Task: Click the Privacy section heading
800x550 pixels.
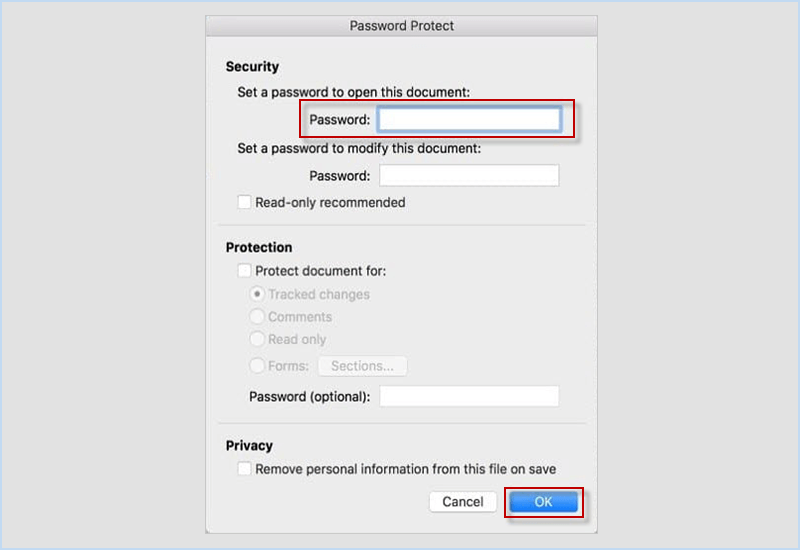Action: click(249, 446)
